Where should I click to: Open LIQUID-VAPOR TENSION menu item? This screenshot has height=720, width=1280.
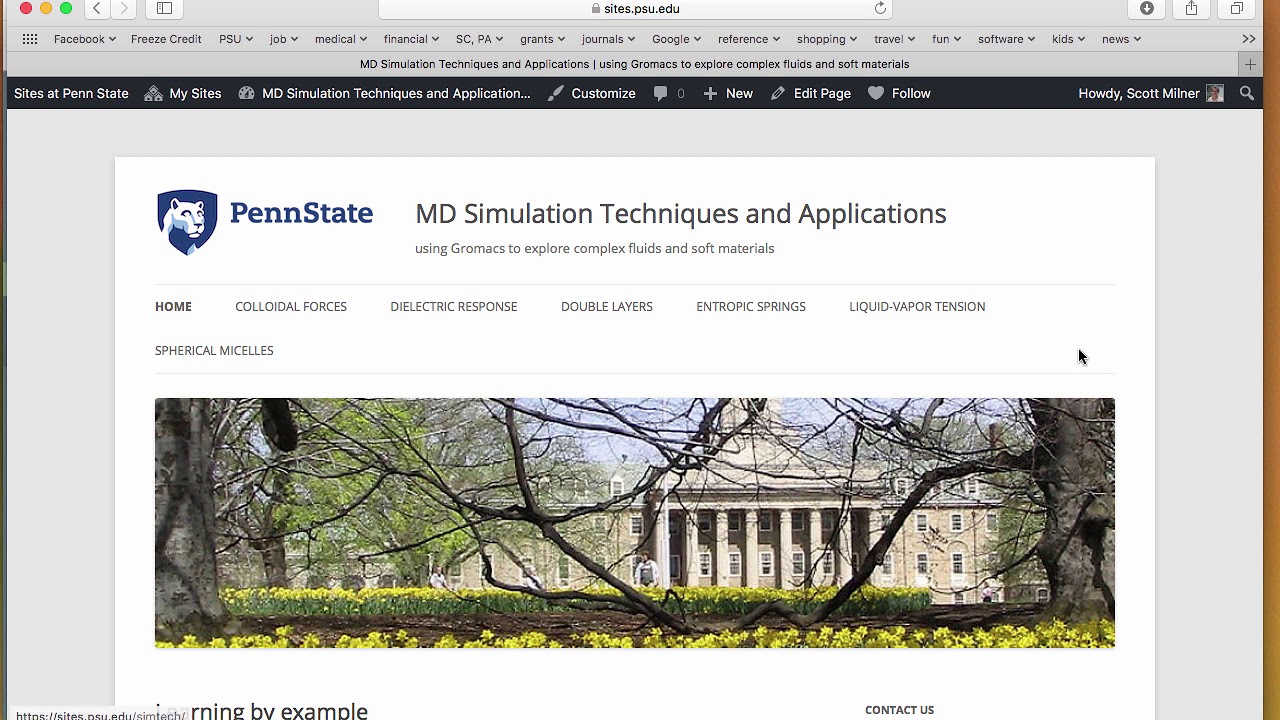click(917, 307)
